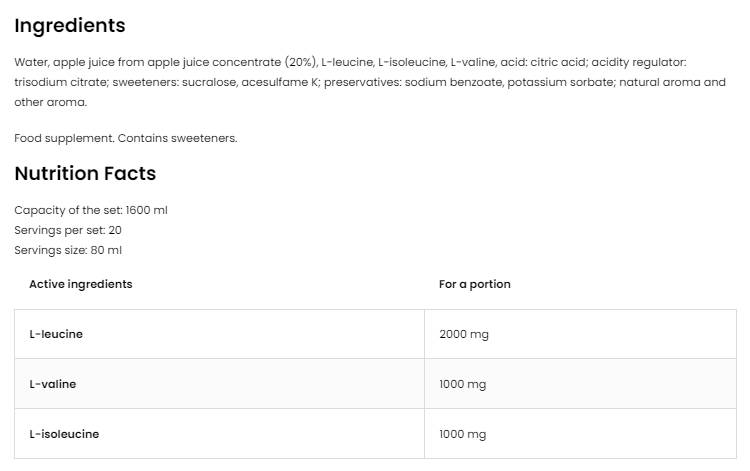Select the L-valine row label in table
This screenshot has width=750, height=471.
(52, 384)
